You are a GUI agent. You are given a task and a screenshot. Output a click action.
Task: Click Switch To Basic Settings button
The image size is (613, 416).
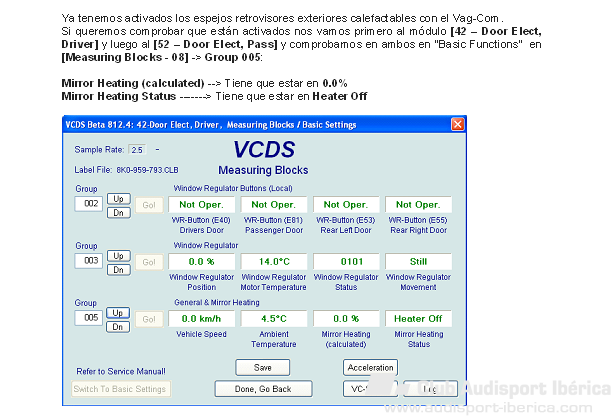(121, 389)
